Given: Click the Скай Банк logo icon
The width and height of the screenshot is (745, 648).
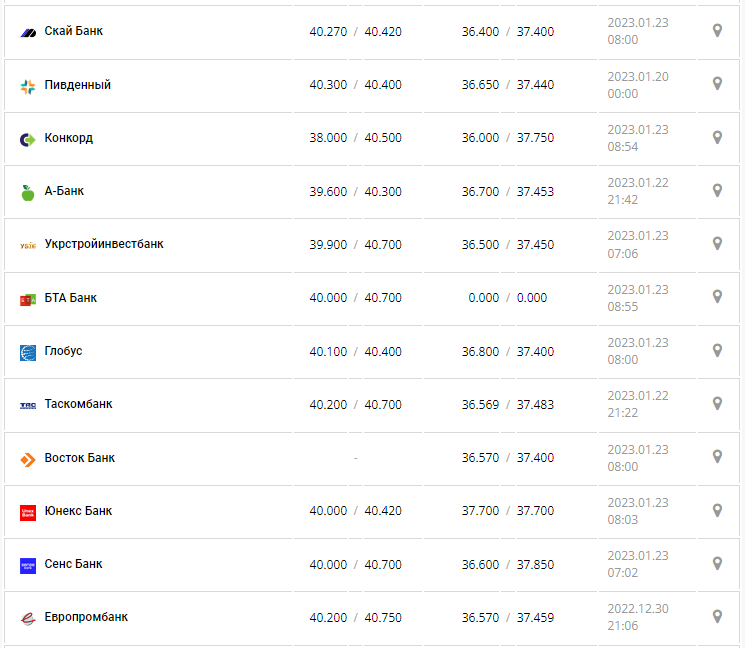Looking at the screenshot, I should (x=28, y=32).
